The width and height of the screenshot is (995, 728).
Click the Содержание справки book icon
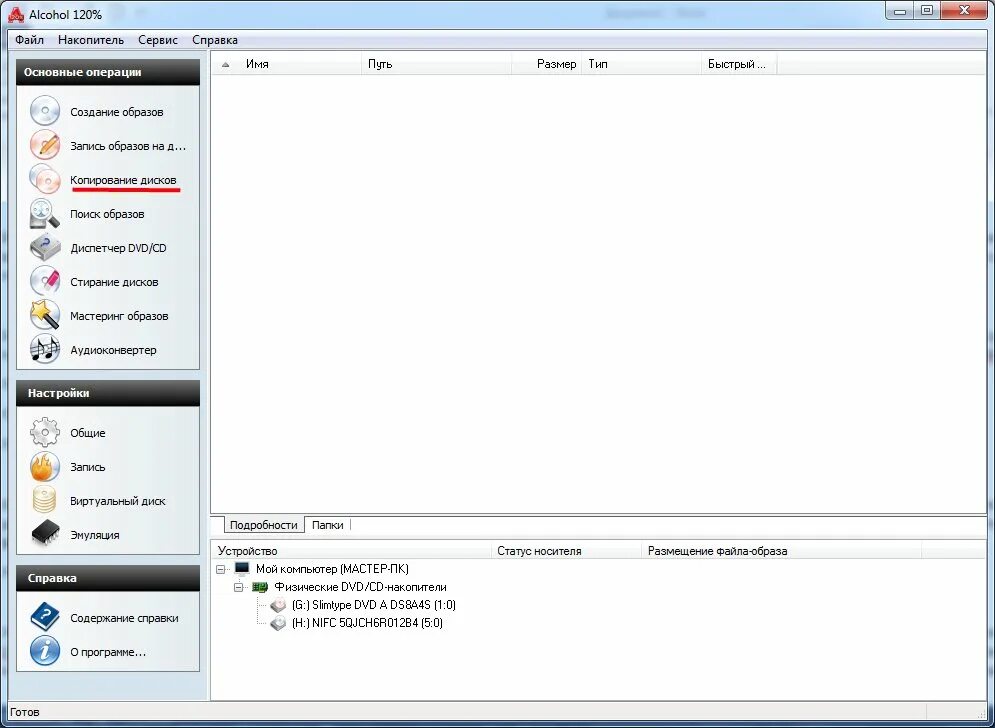44,618
